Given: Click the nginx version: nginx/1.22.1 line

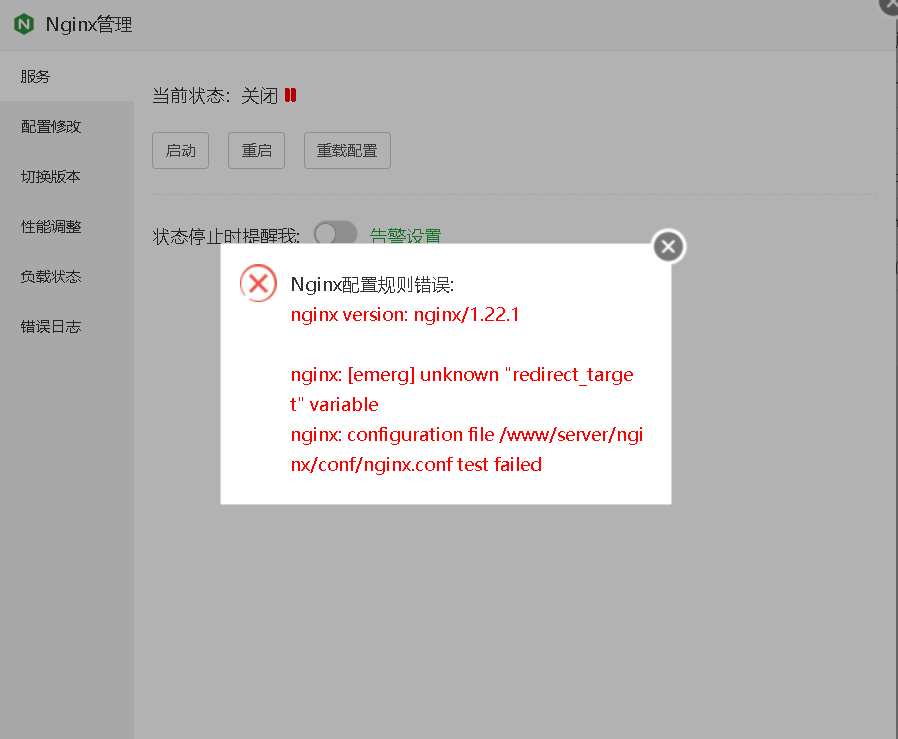Looking at the screenshot, I should pyautogui.click(x=405, y=315).
